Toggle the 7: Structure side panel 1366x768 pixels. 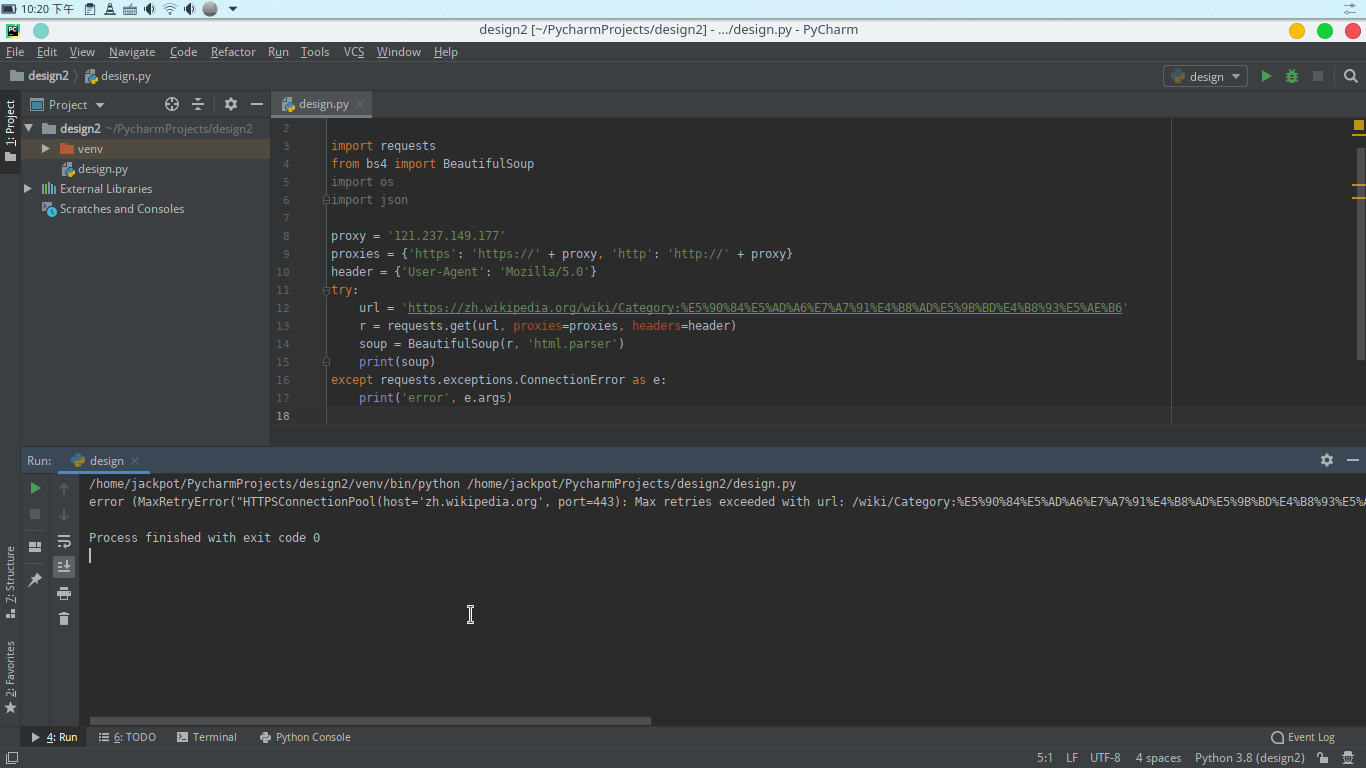10,582
